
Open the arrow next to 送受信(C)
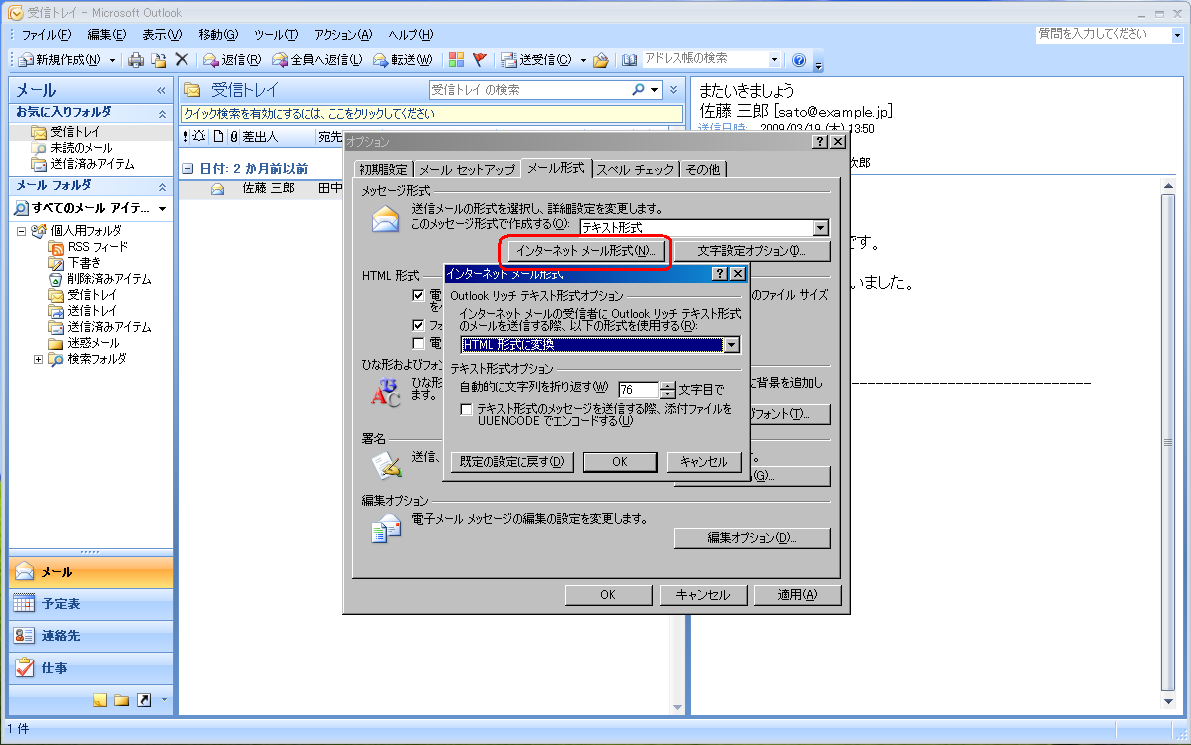(583, 60)
